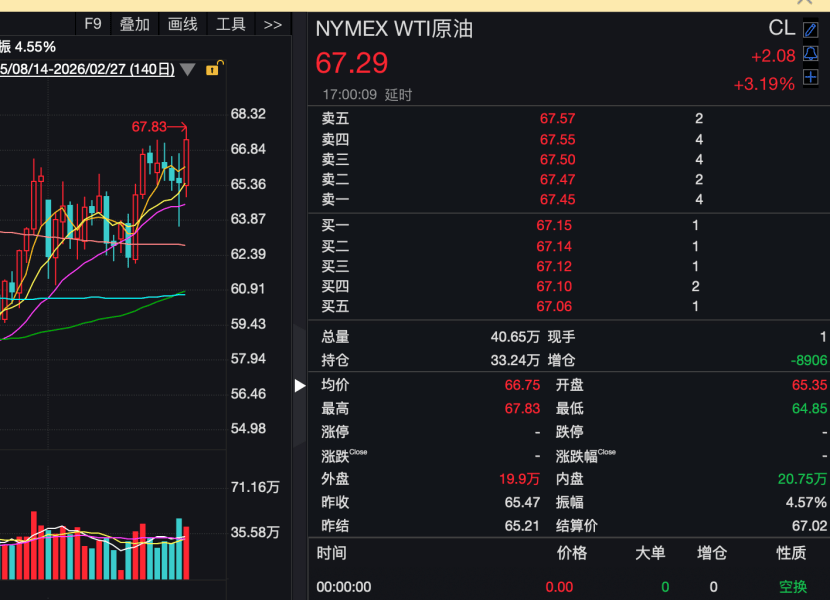830x600 pixels.
Task: Click the 卖一 ask price 67.45
Action: point(557,200)
